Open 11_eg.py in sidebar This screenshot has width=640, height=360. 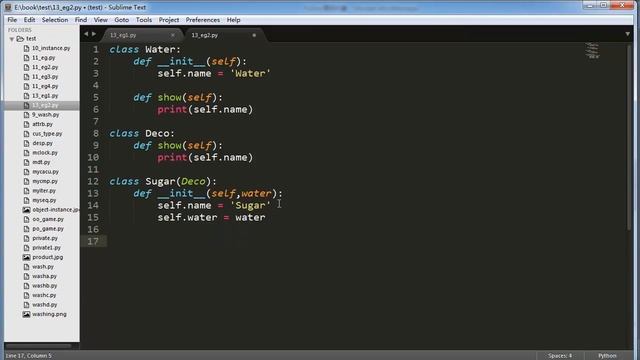(43, 58)
